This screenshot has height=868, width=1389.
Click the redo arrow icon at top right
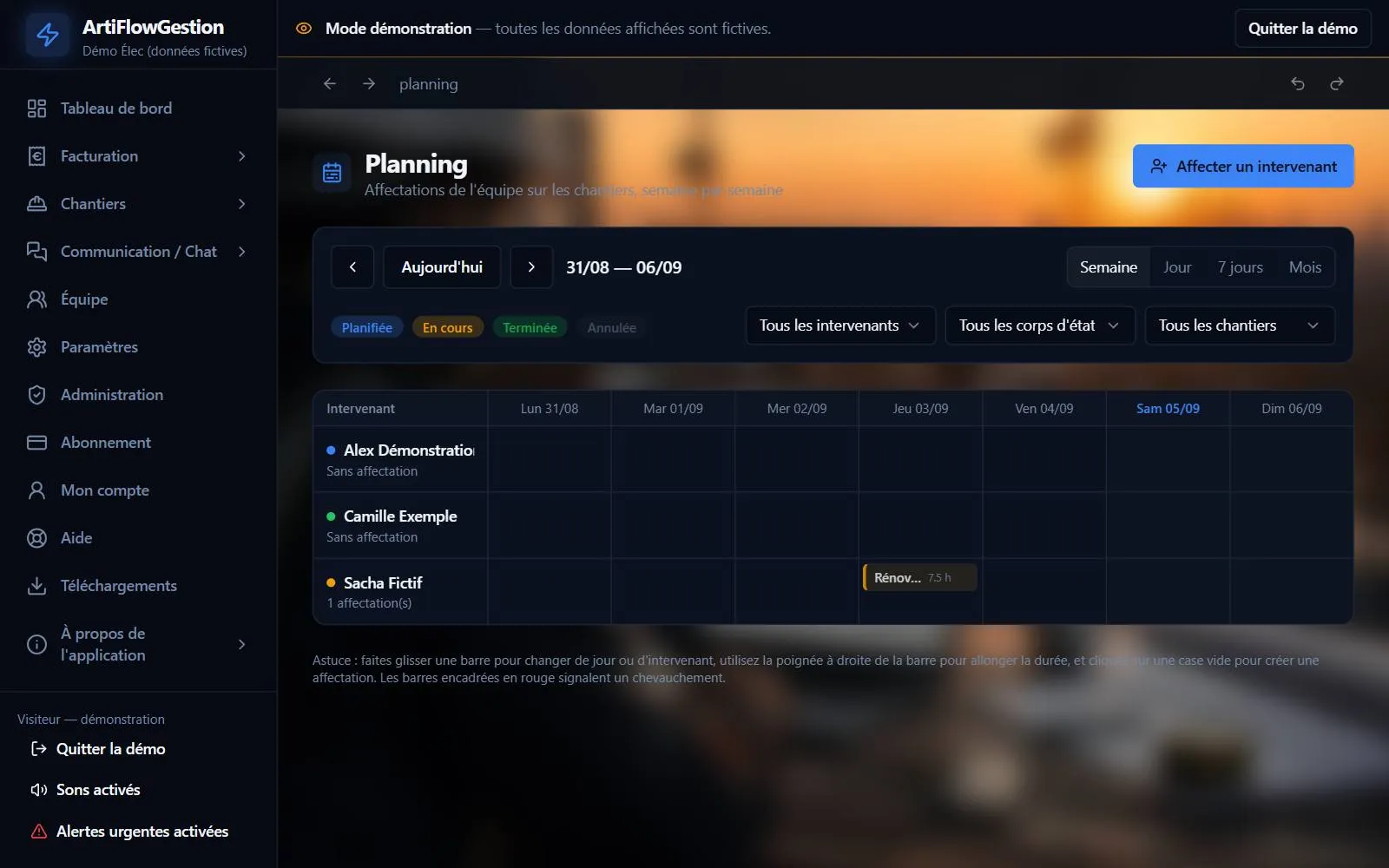click(x=1337, y=83)
